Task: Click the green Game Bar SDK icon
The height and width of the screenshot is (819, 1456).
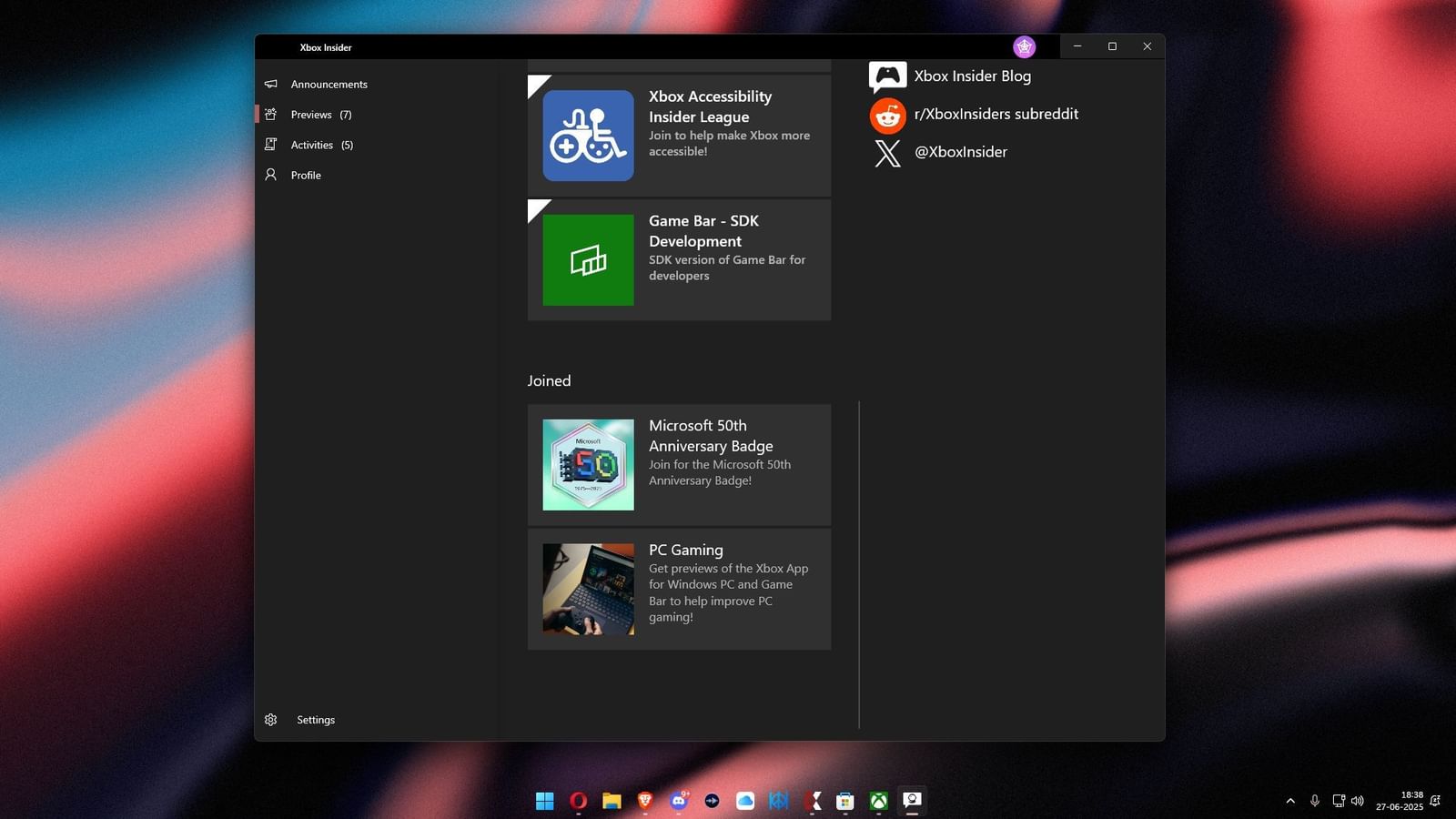Action: point(588,259)
